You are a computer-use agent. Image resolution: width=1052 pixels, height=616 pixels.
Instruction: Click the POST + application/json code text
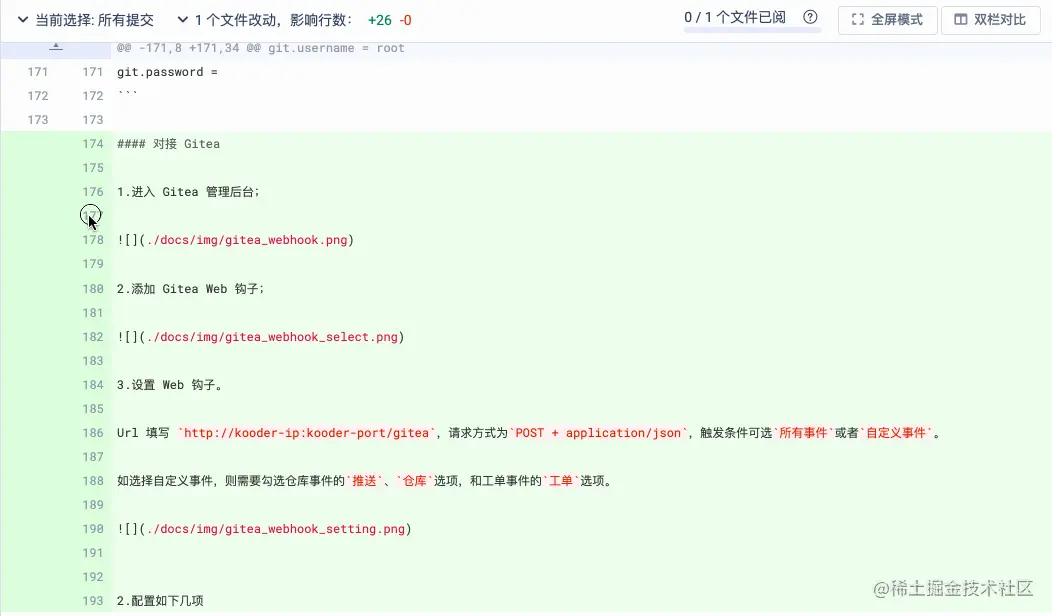598,433
